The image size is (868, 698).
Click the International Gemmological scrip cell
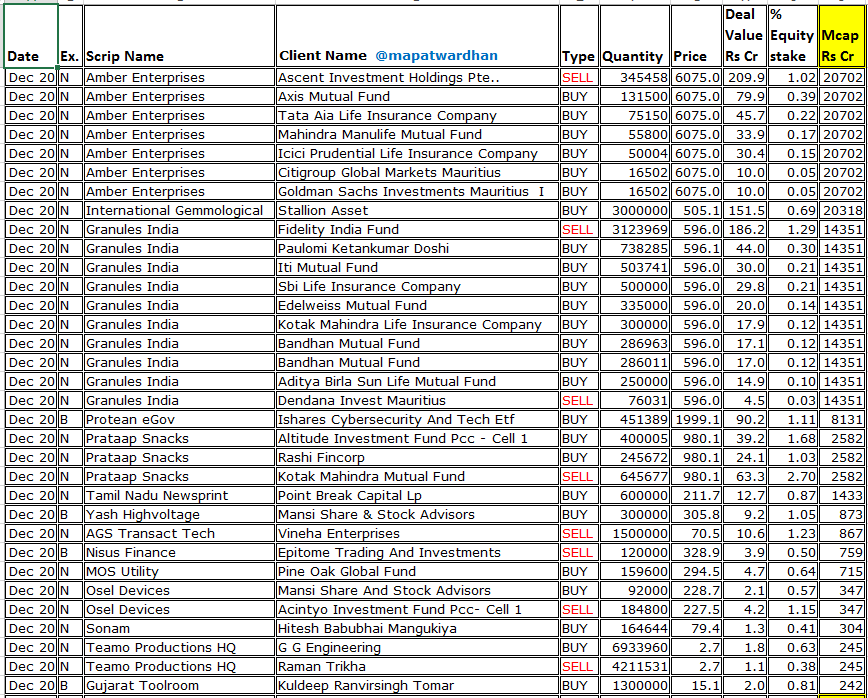(179, 210)
